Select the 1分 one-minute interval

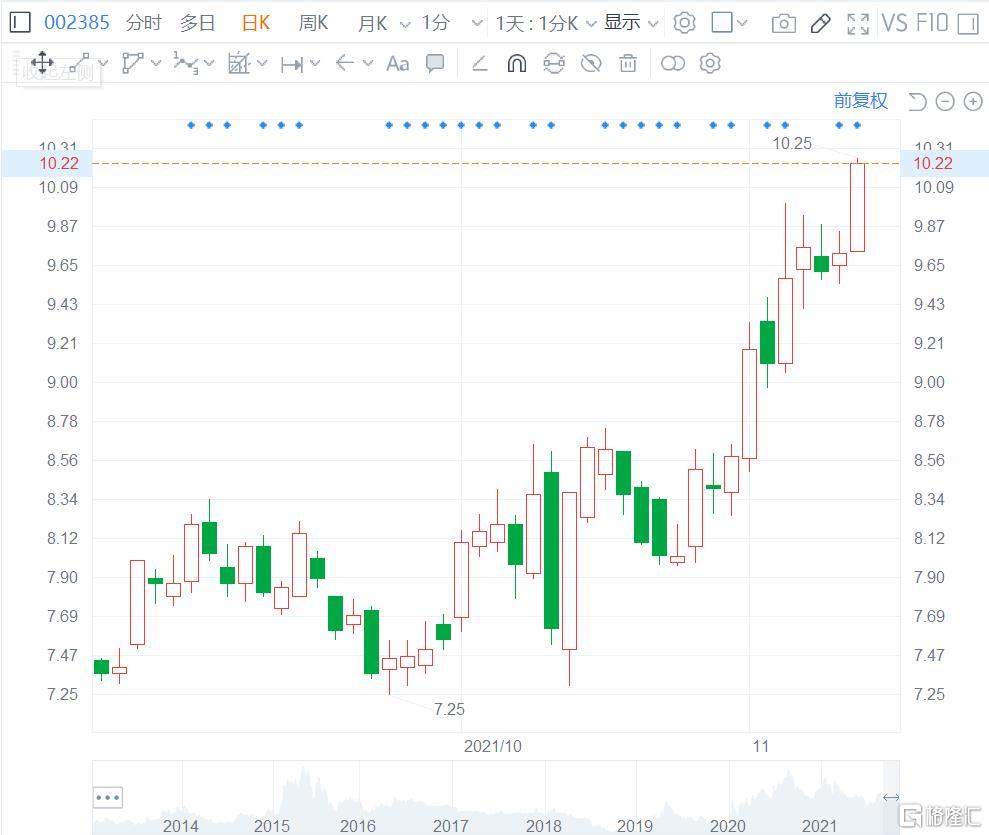(436, 23)
